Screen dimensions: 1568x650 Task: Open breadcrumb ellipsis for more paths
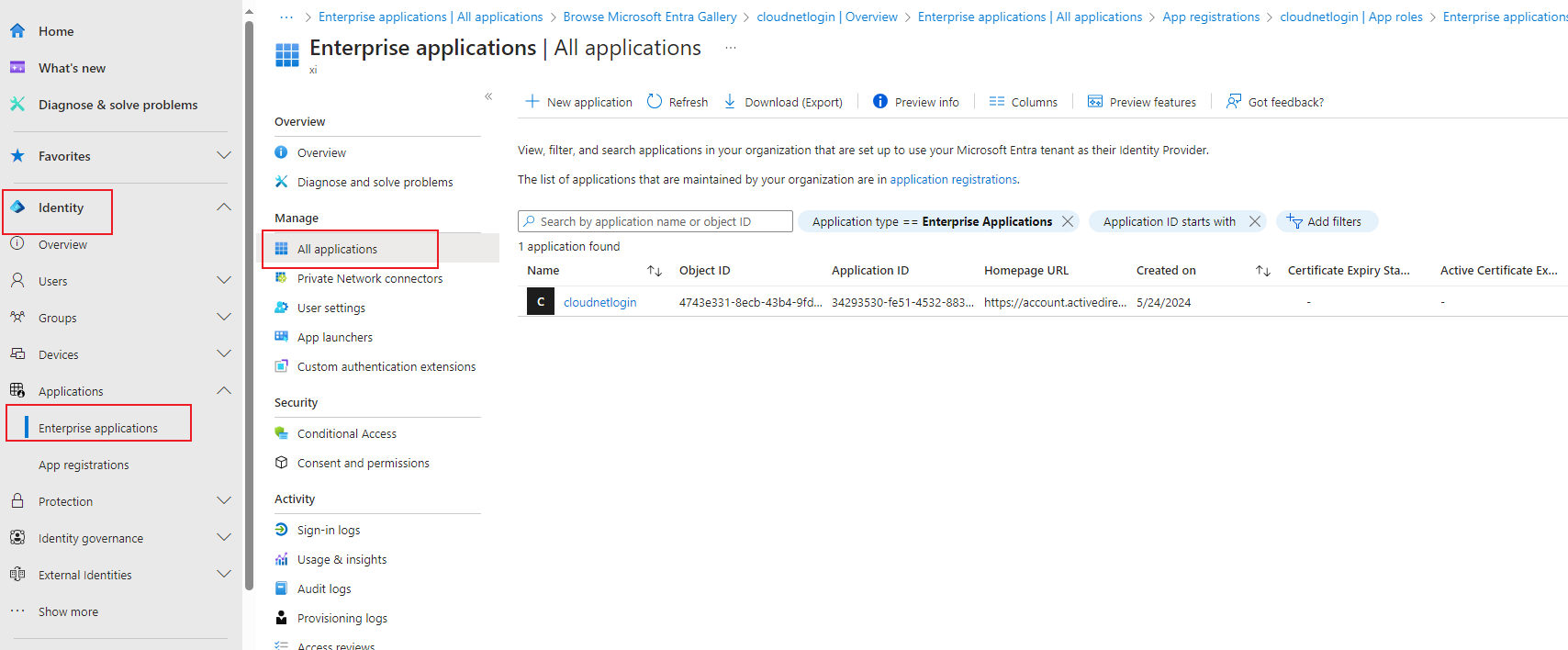click(x=286, y=17)
